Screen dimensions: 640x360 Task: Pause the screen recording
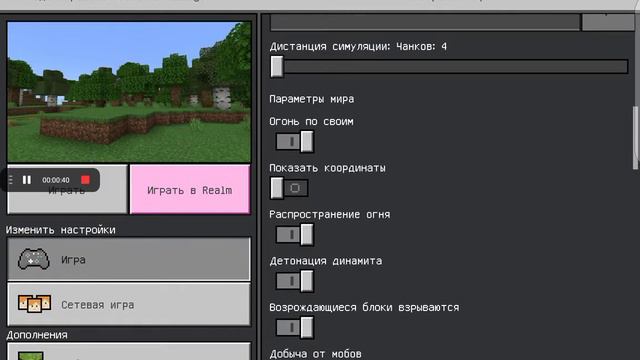pyautogui.click(x=27, y=180)
